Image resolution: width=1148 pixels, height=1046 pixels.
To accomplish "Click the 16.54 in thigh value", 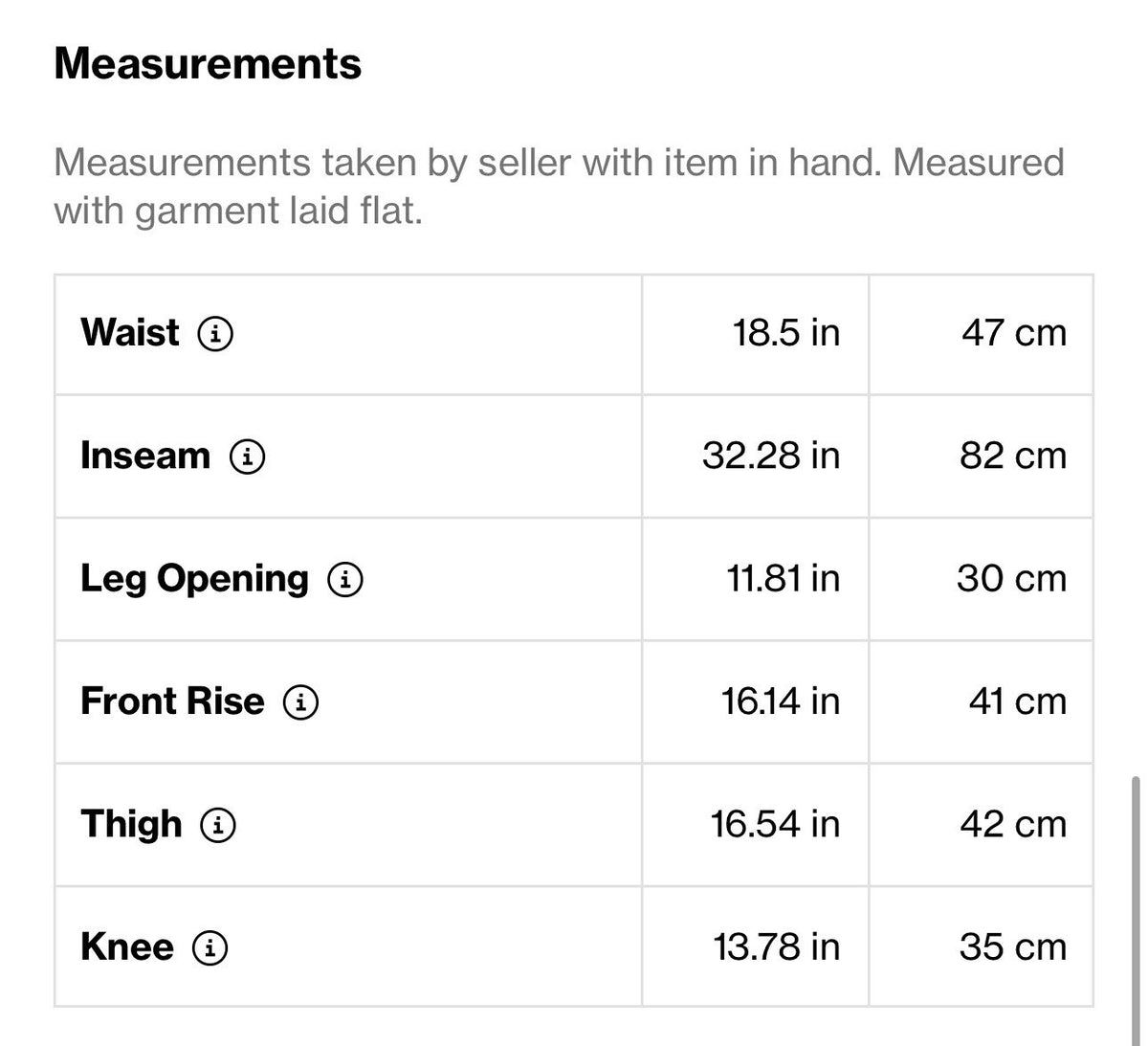I will (775, 824).
